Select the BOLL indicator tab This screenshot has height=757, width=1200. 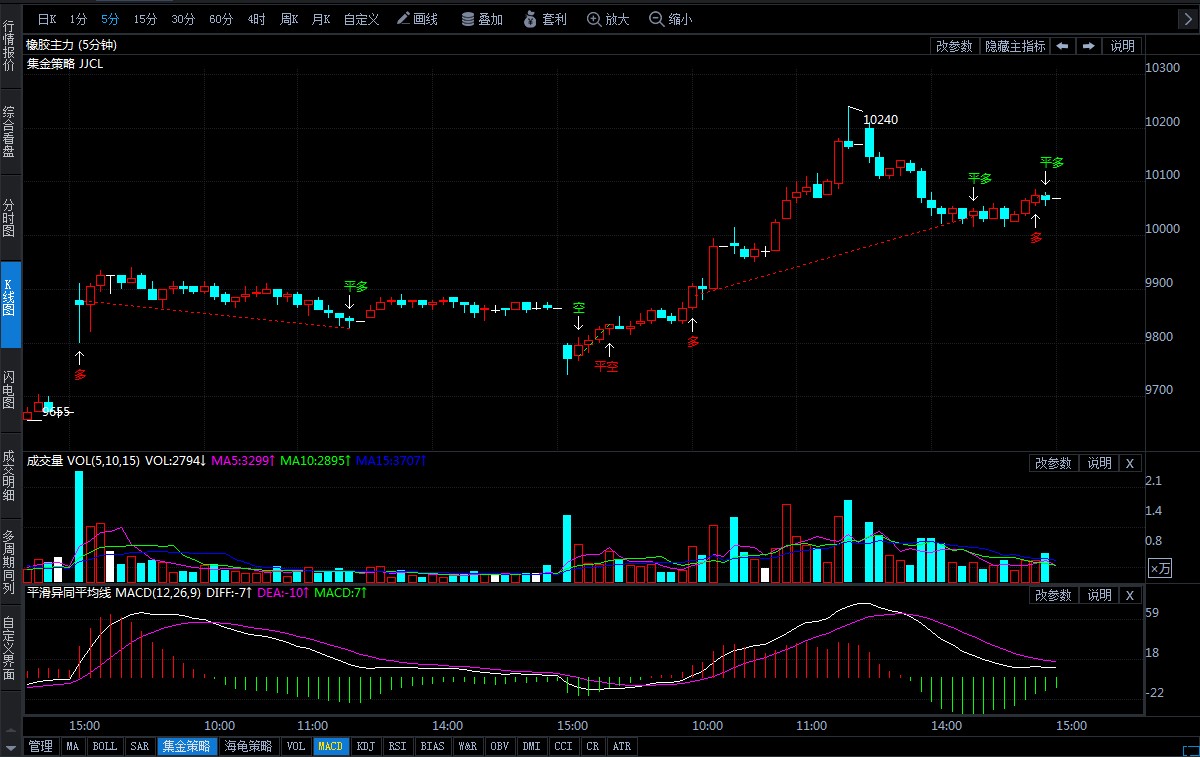click(x=105, y=746)
